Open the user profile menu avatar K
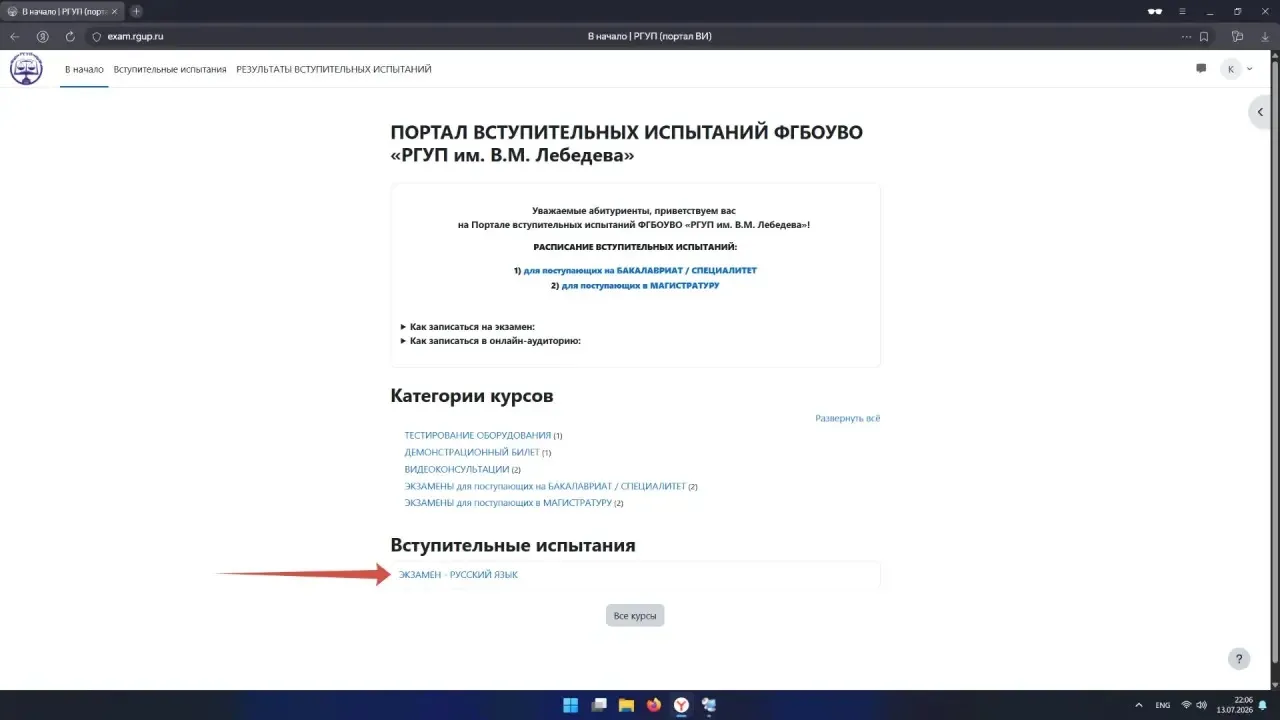 [x=1230, y=69]
